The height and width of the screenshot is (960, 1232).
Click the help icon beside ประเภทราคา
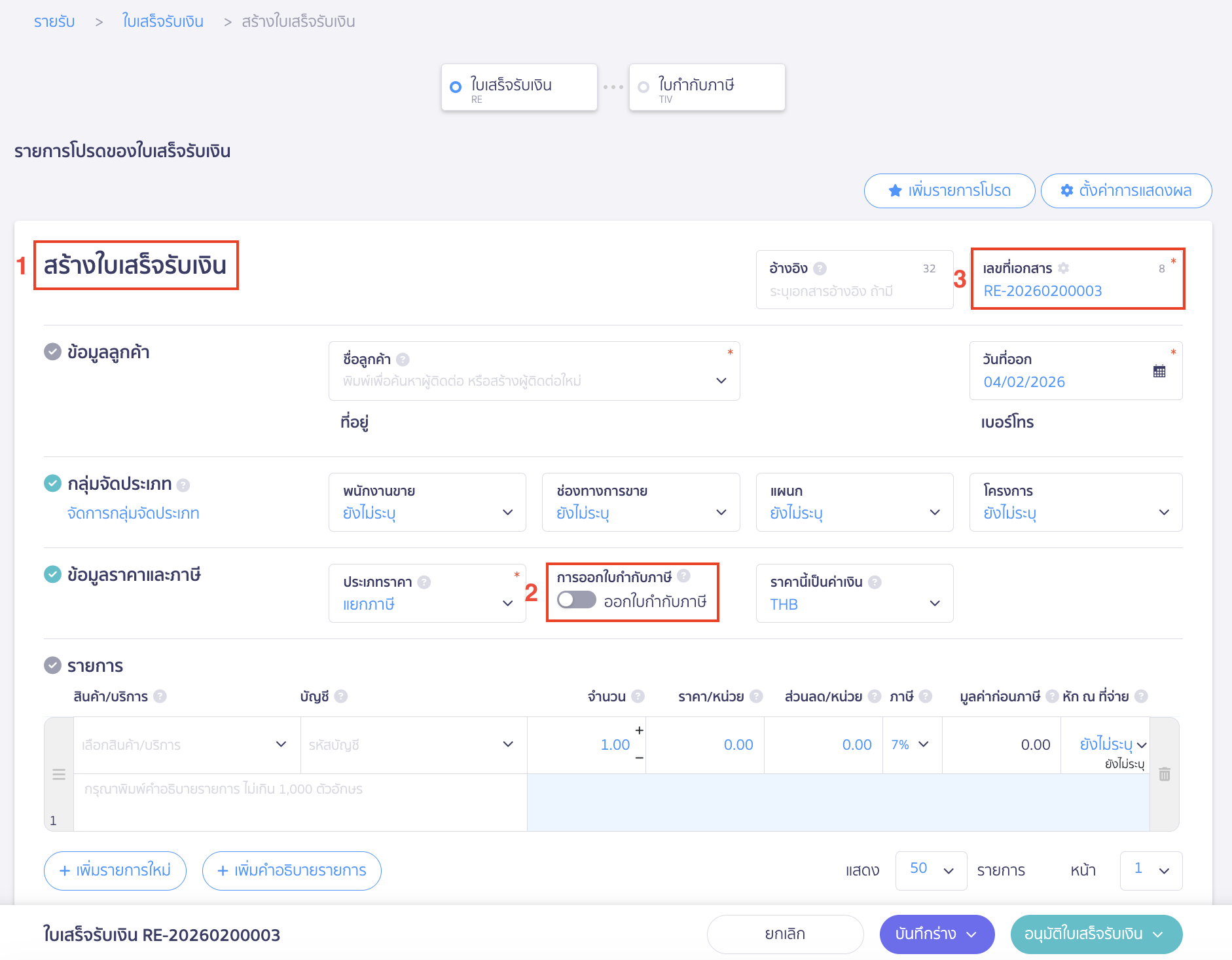click(424, 582)
